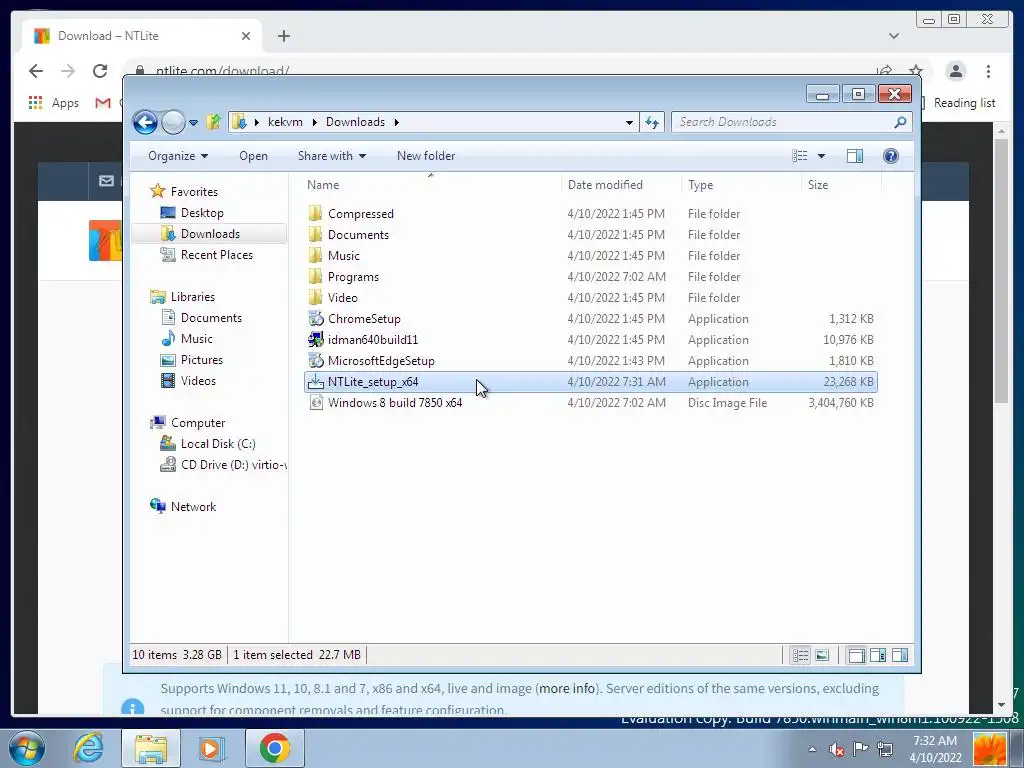Click Windows Explorer taskbar button
Image resolution: width=1024 pixels, height=768 pixels.
click(x=151, y=748)
